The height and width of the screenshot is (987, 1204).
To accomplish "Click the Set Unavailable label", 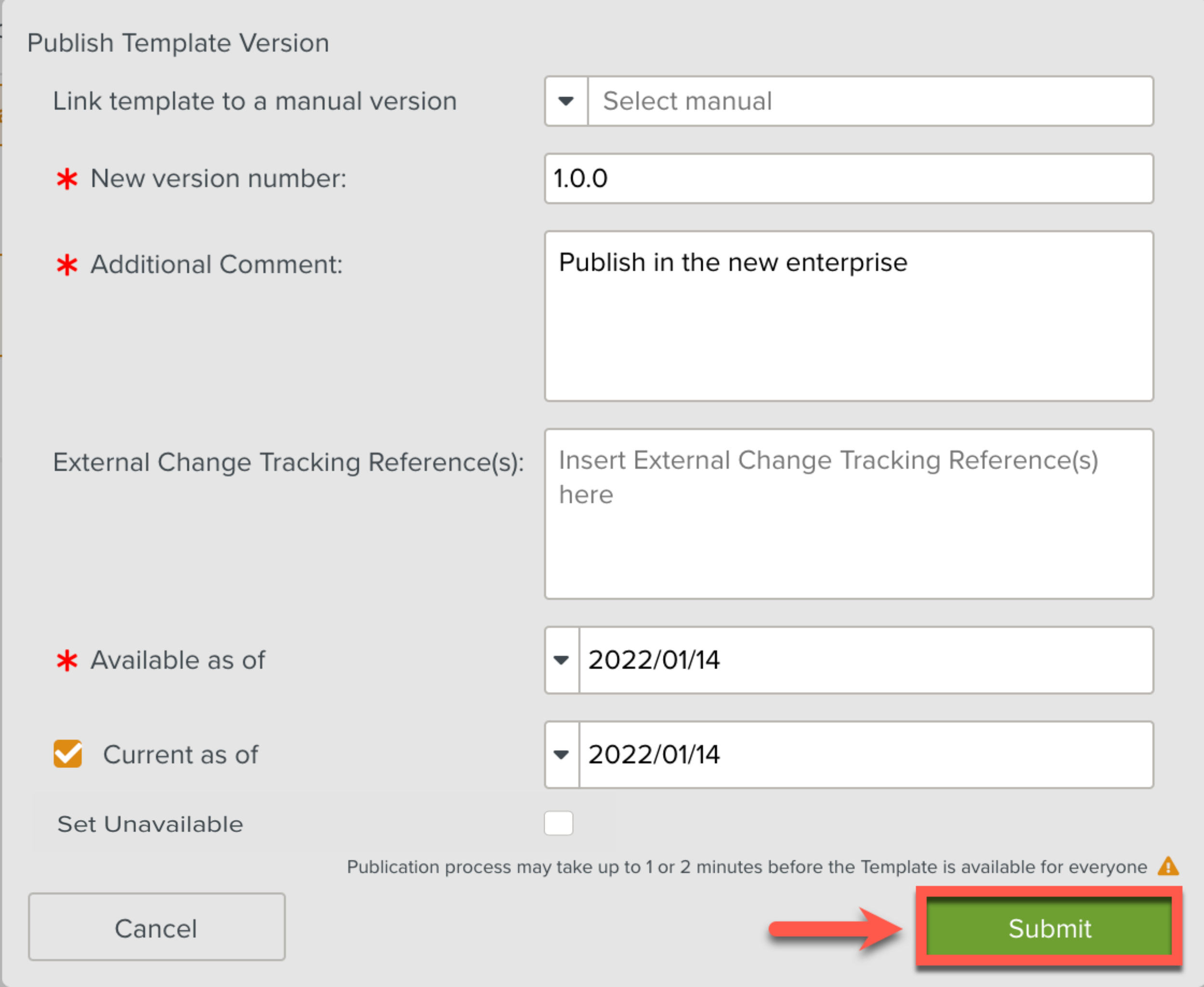I will [x=150, y=824].
